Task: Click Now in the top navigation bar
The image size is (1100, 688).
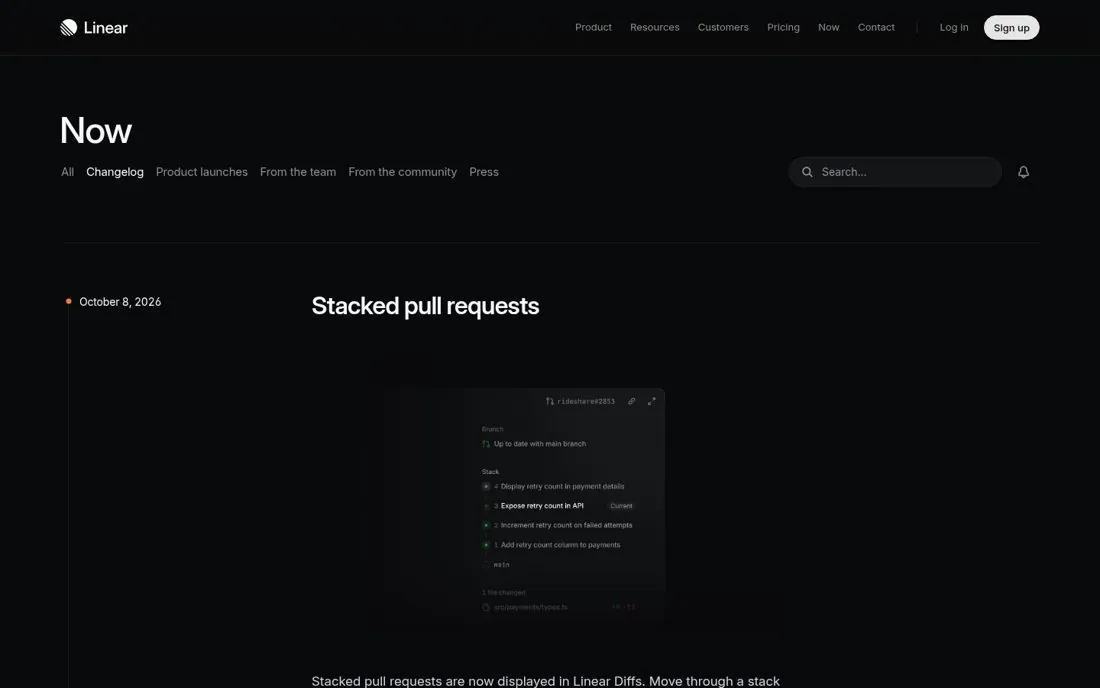Action: coord(829,27)
